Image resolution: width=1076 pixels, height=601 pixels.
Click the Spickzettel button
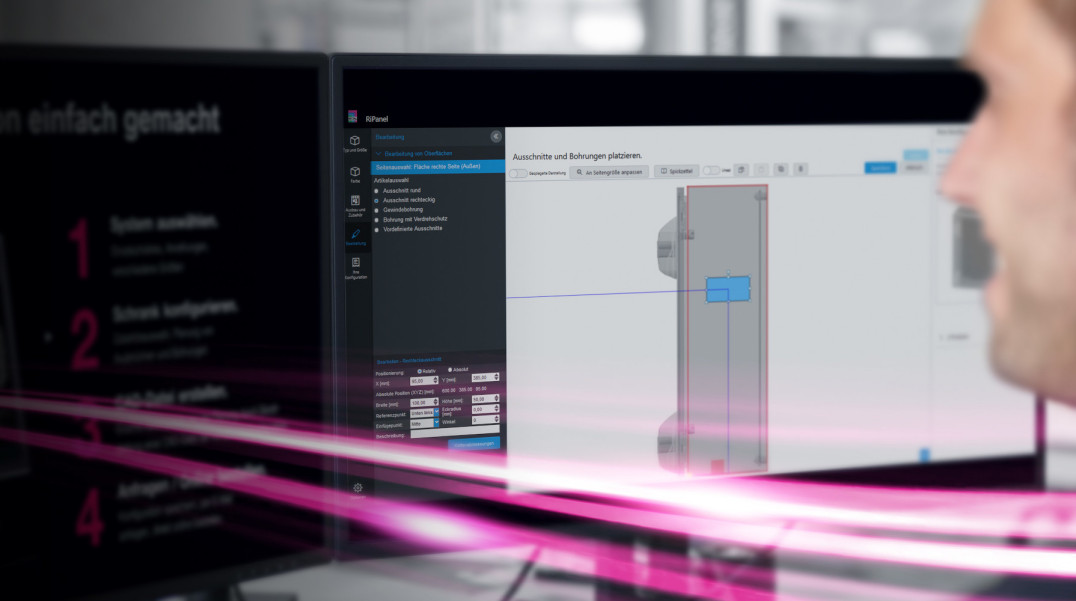[677, 171]
